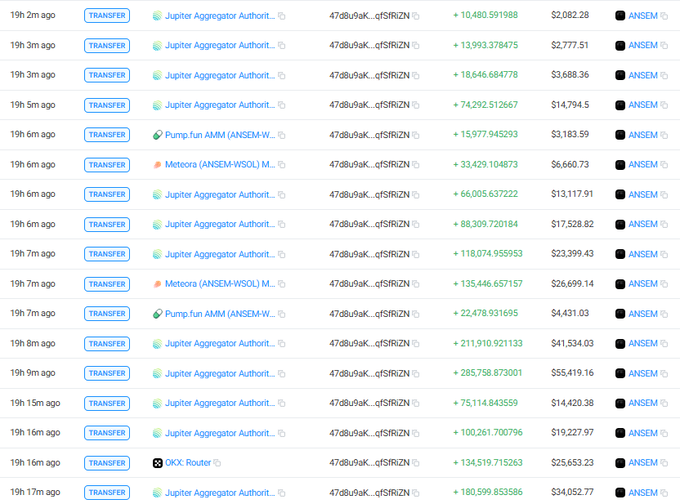Open ANSEM token link in the $3,688.36 row
680x504 pixels.
[x=643, y=75]
